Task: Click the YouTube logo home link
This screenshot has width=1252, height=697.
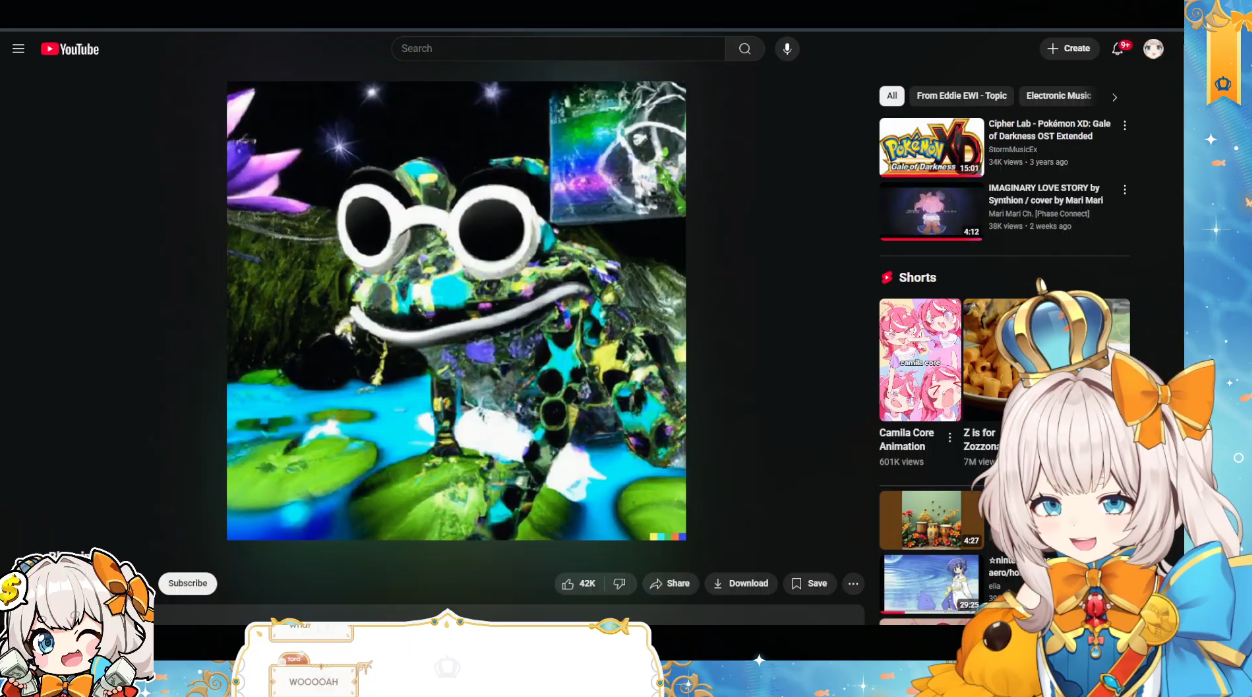Action: tap(70, 49)
